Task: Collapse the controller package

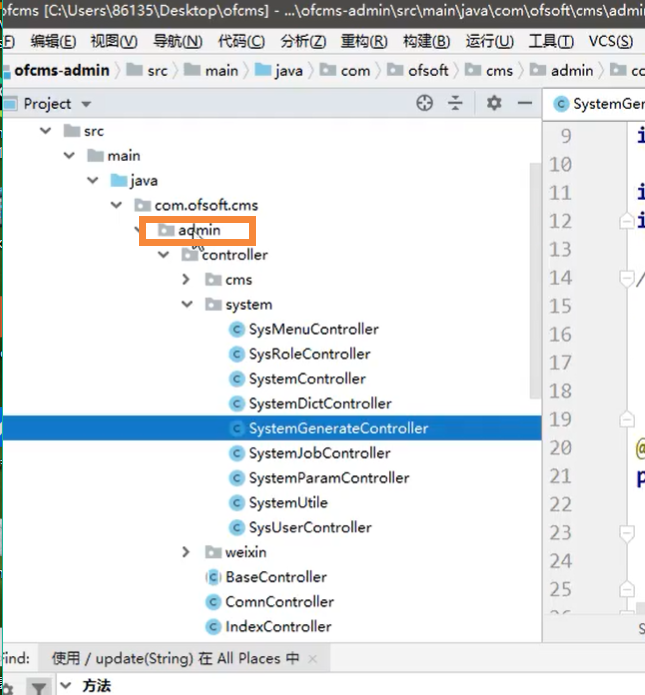Action: point(164,255)
